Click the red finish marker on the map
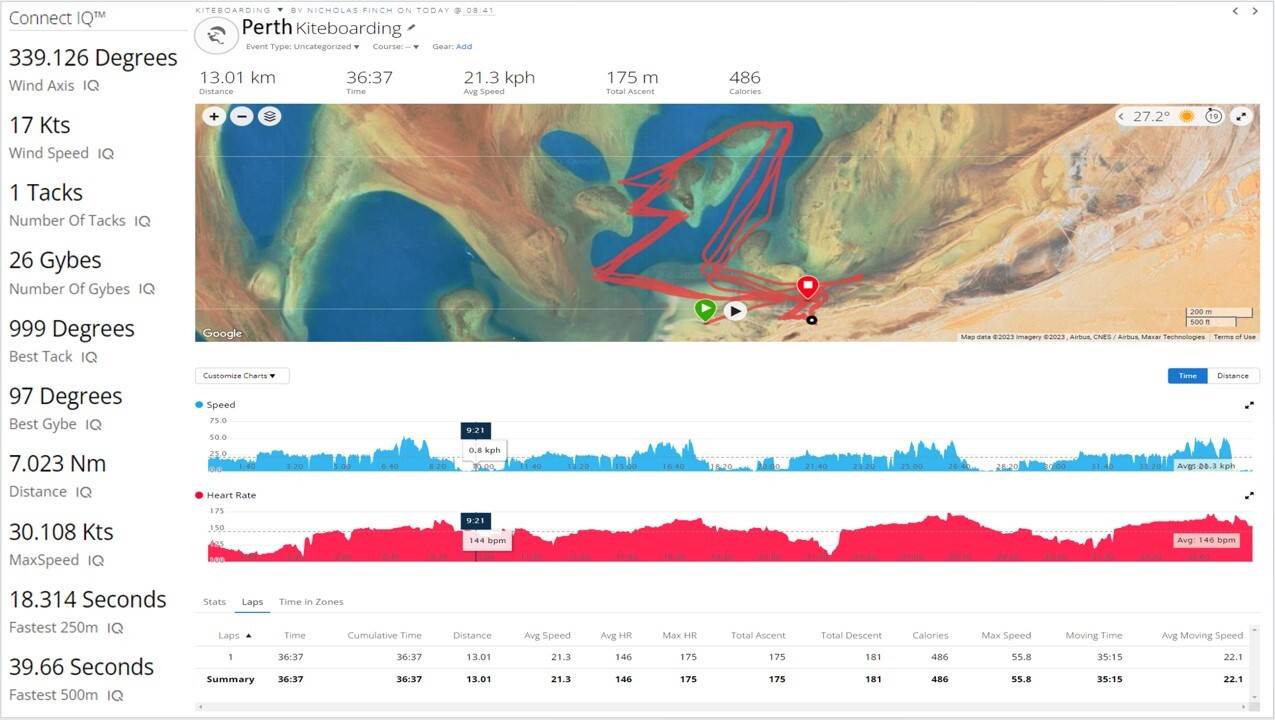Screen dimensions: 1275x720 click(x=807, y=287)
